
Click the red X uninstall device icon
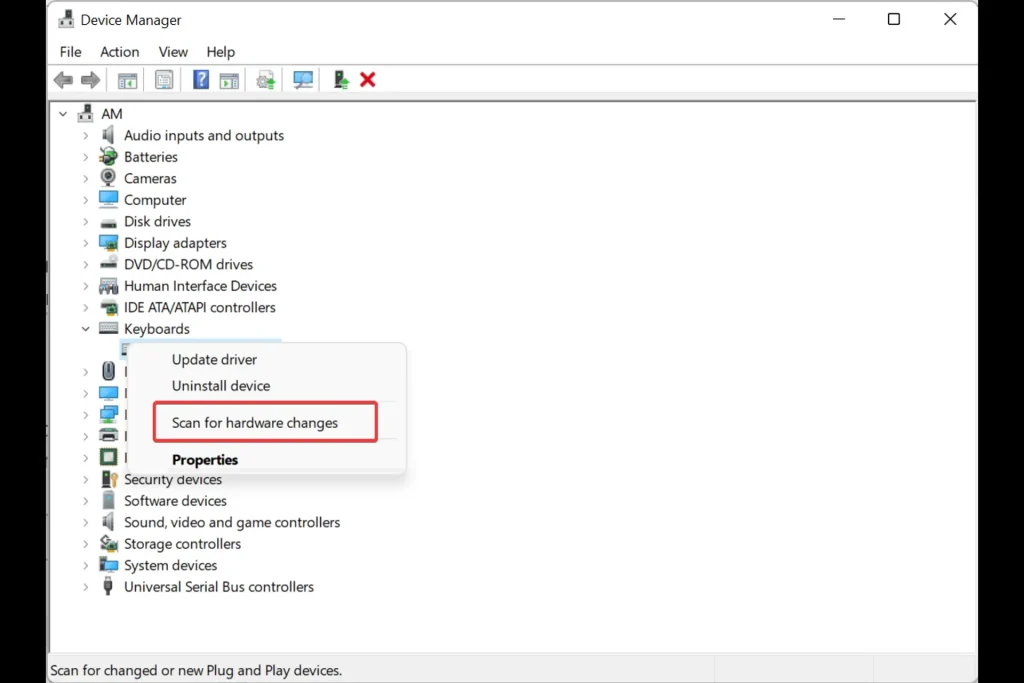368,80
